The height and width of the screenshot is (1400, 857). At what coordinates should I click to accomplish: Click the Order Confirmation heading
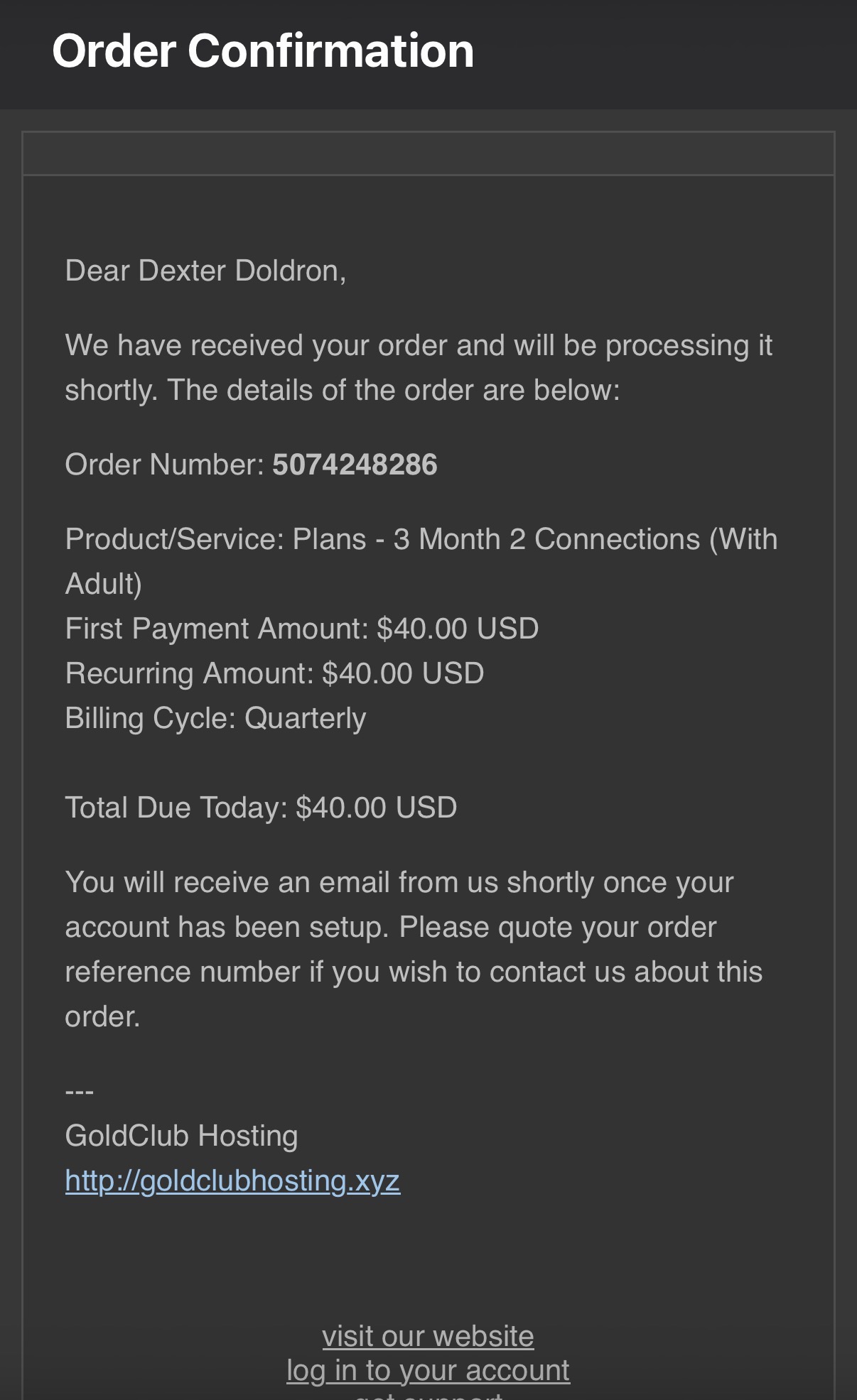pos(263,51)
